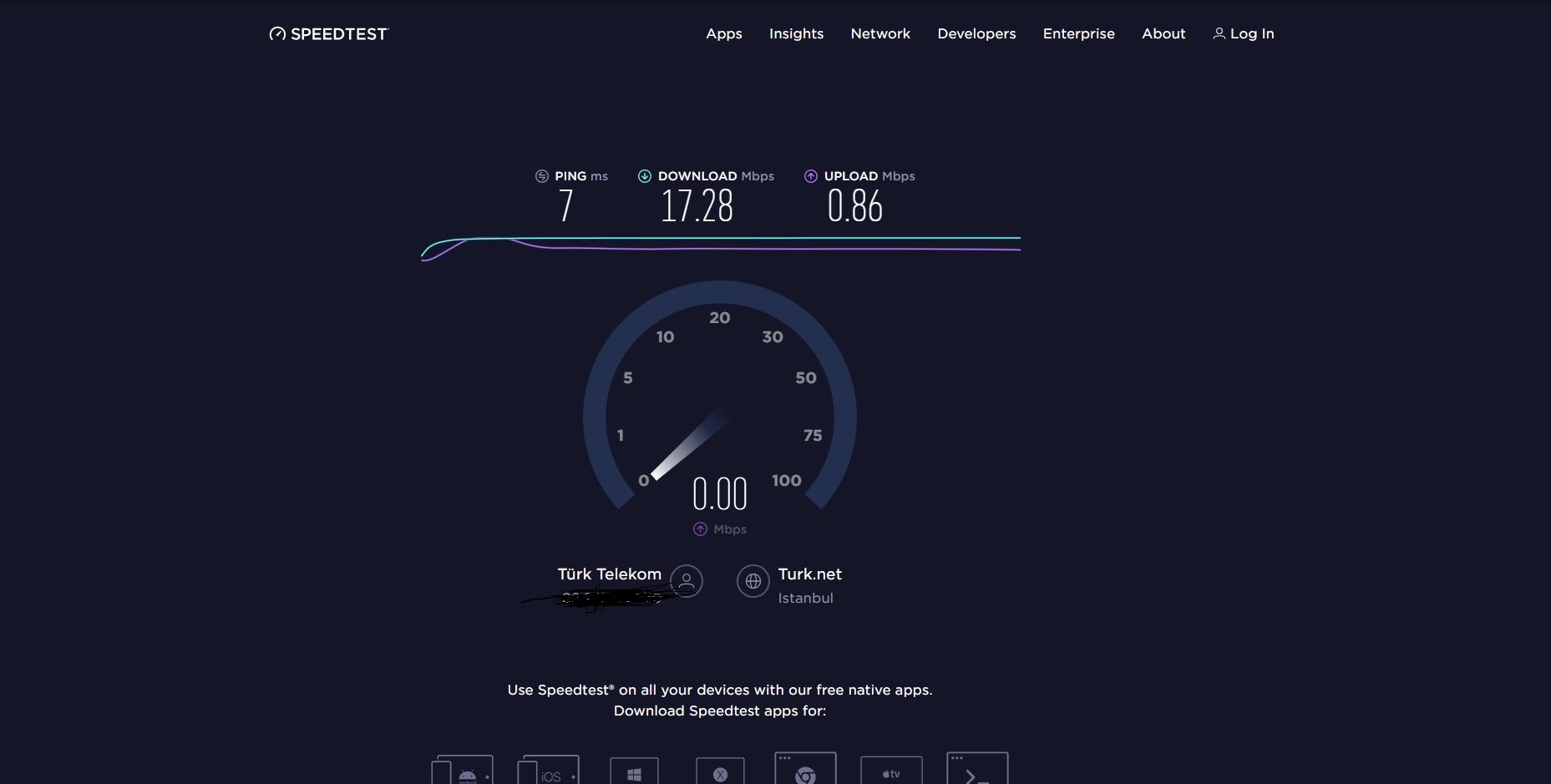Click the Speedtest logo to go home
1551x784 pixels.
click(329, 33)
